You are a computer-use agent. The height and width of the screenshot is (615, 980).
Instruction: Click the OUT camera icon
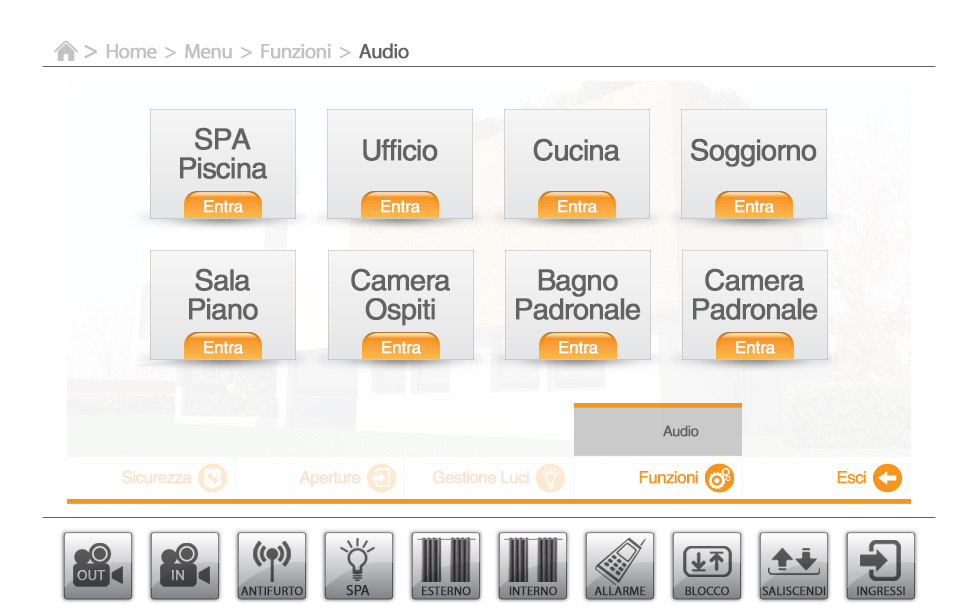(x=98, y=566)
